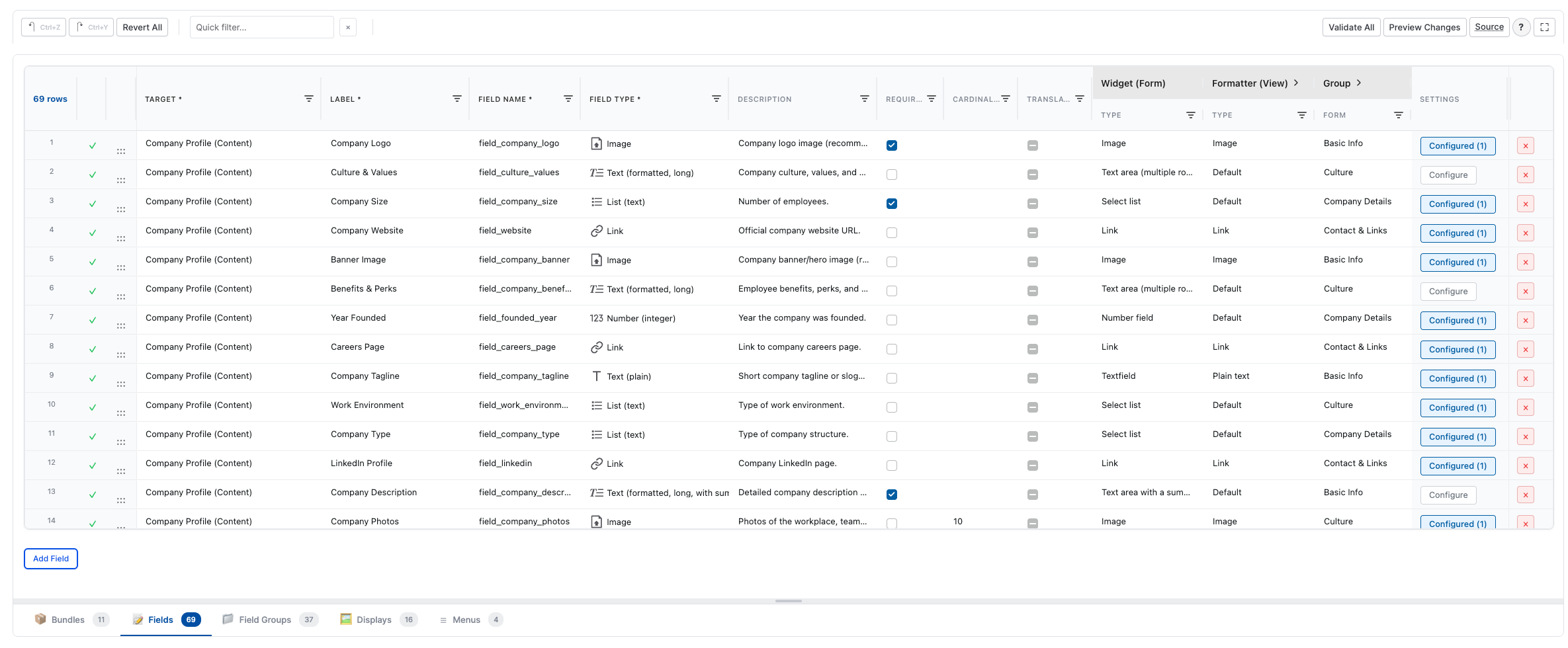Toggle fullscreen with the expand icon
This screenshot has height=648, width=1568.
point(1545,27)
